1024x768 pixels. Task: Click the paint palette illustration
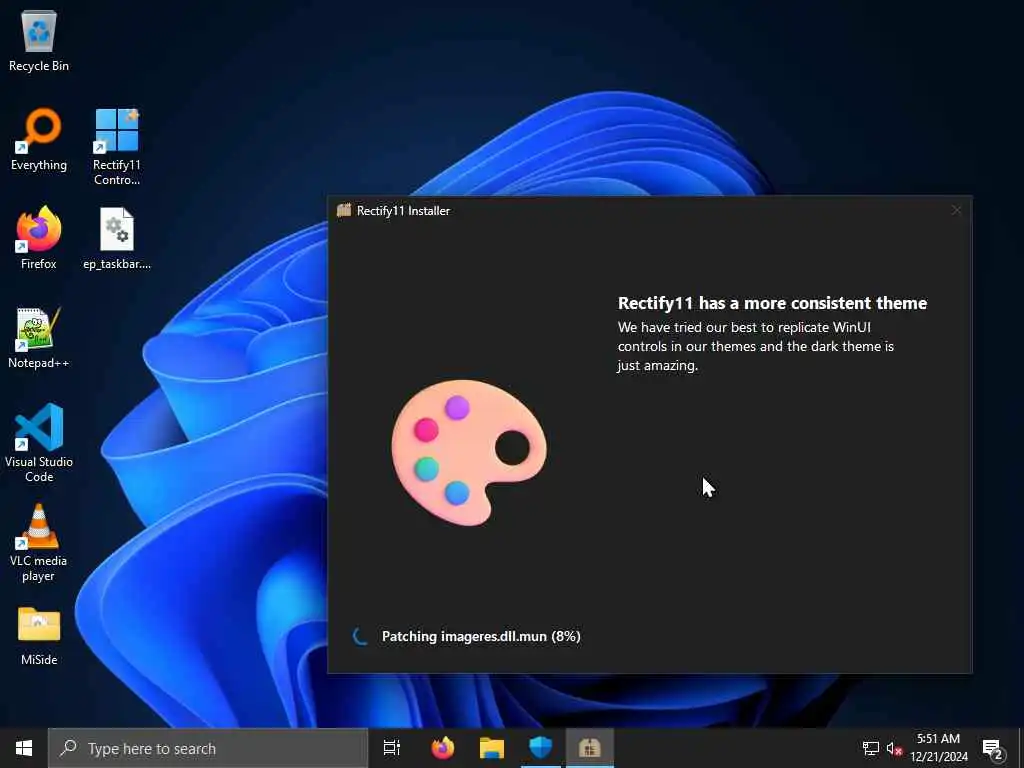pyautogui.click(x=469, y=452)
